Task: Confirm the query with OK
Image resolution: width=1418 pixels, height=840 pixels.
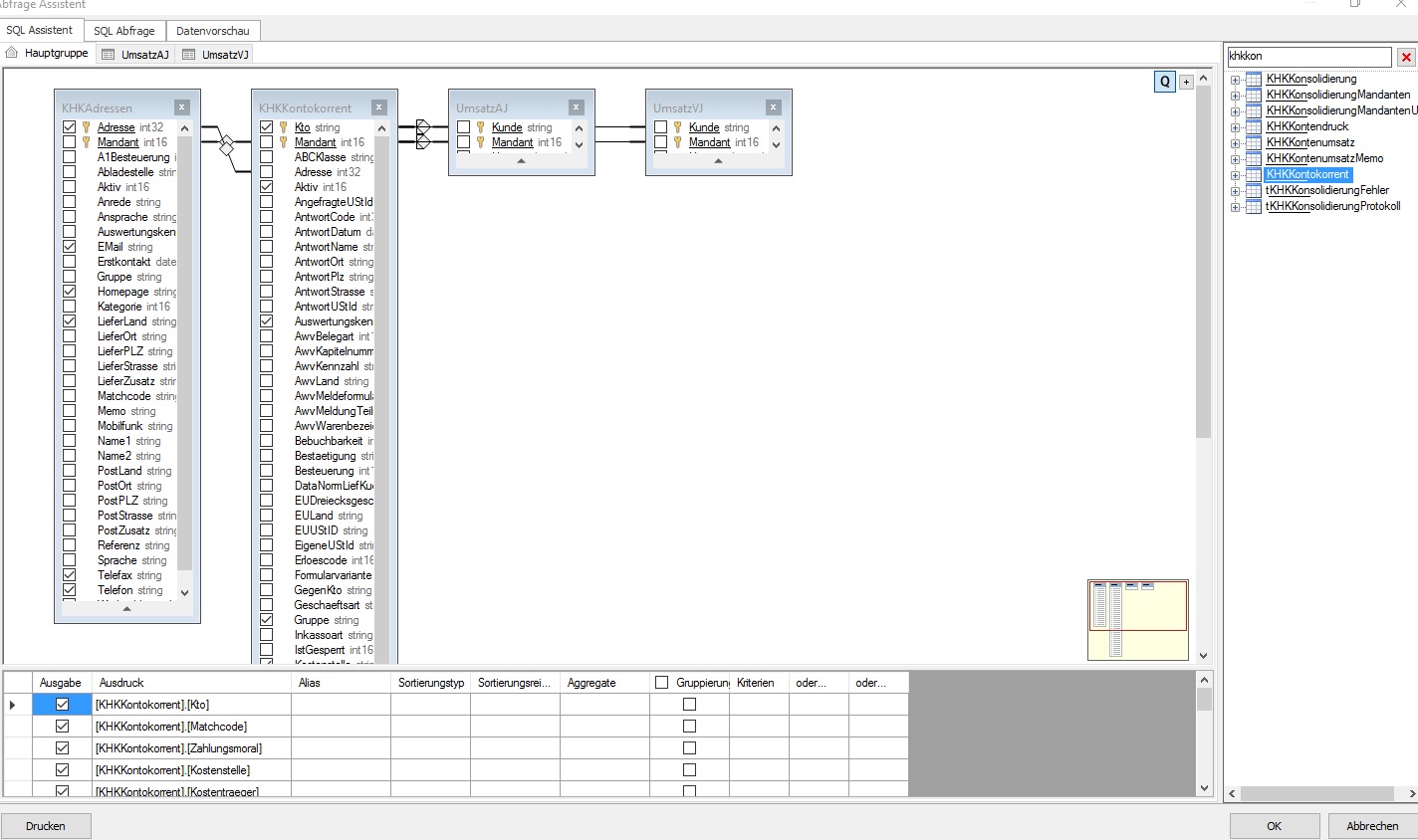Action: [x=1275, y=826]
